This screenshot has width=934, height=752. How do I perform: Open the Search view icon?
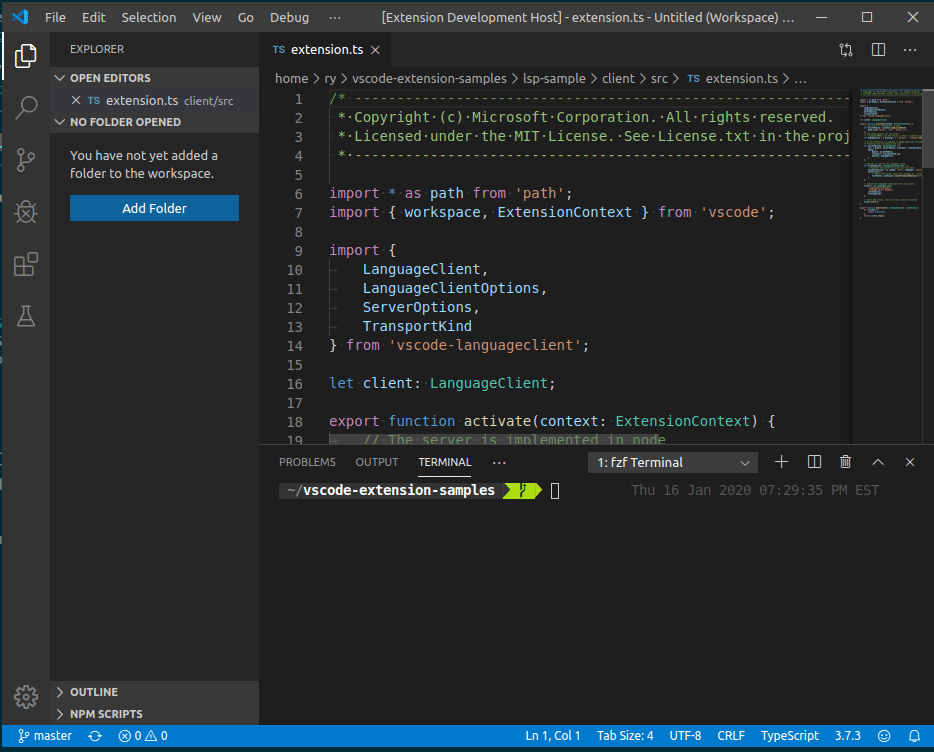26,108
